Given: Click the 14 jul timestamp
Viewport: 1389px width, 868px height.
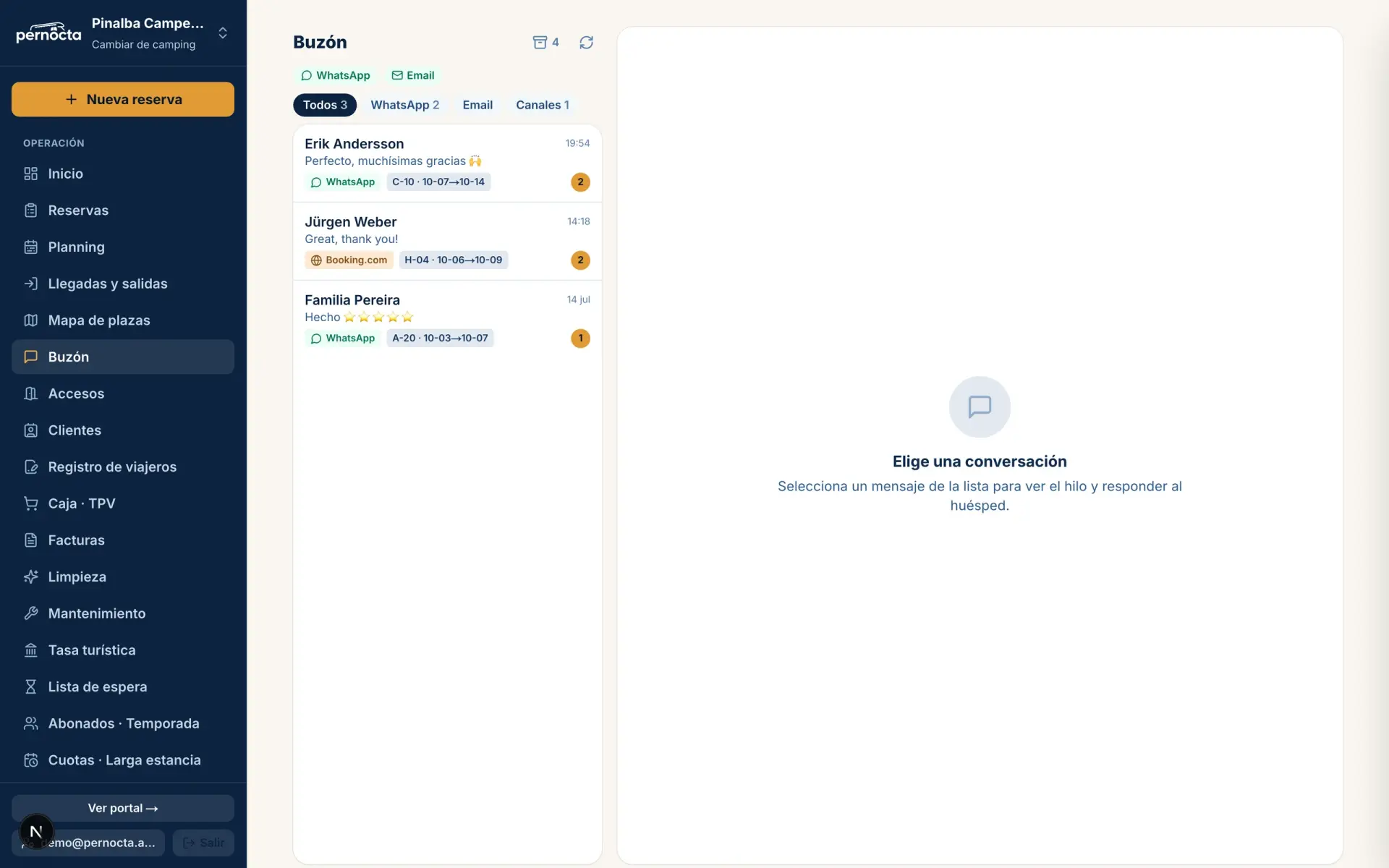Looking at the screenshot, I should point(578,299).
